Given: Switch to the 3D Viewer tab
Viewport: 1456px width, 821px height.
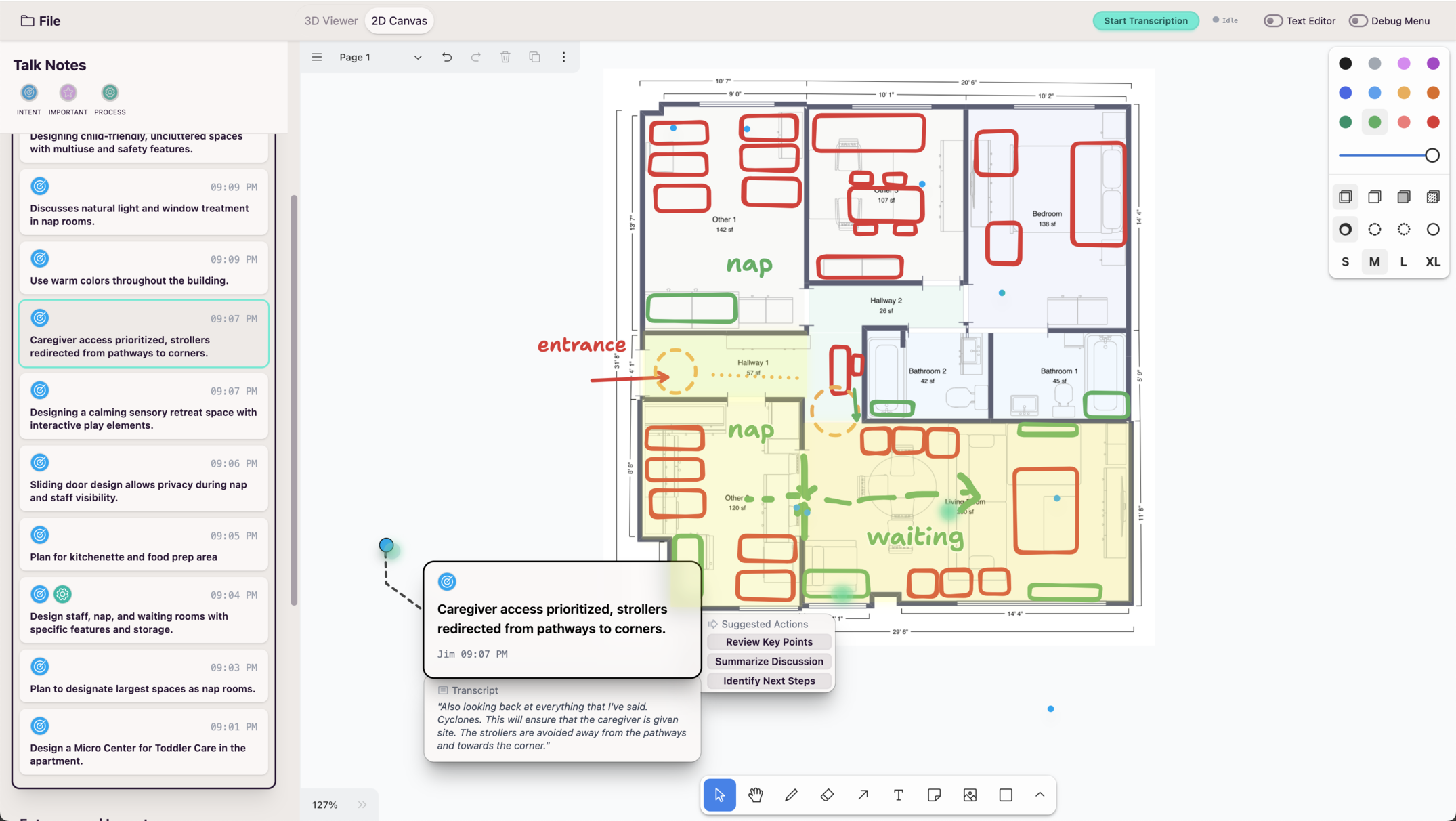Looking at the screenshot, I should pyautogui.click(x=330, y=21).
